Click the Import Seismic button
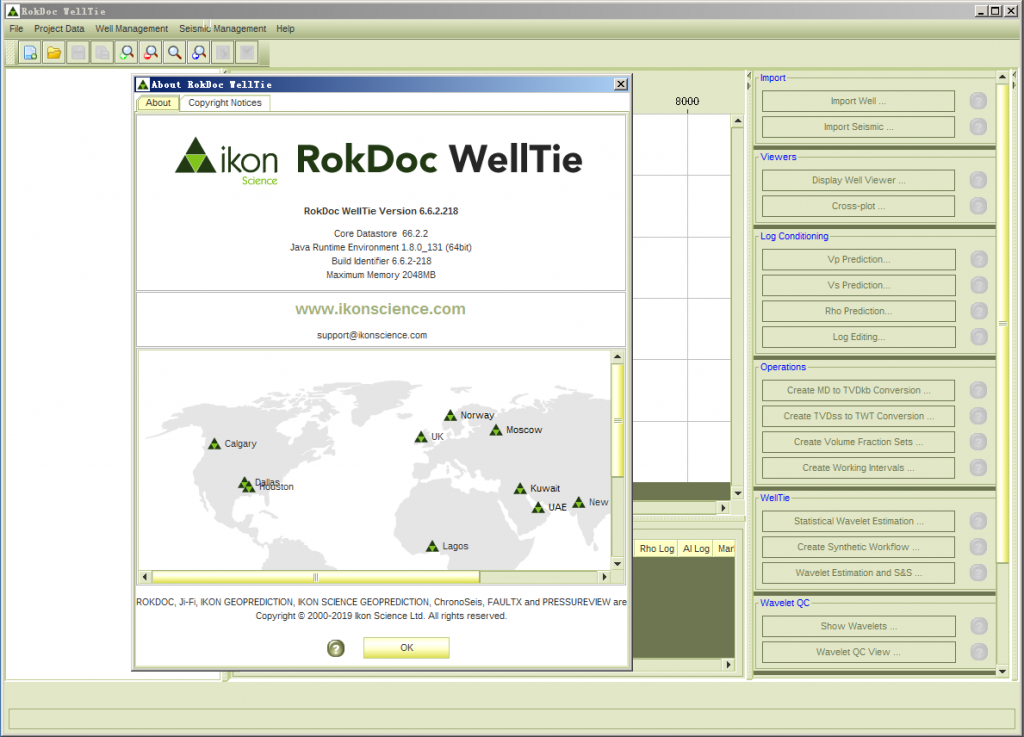 [x=858, y=127]
